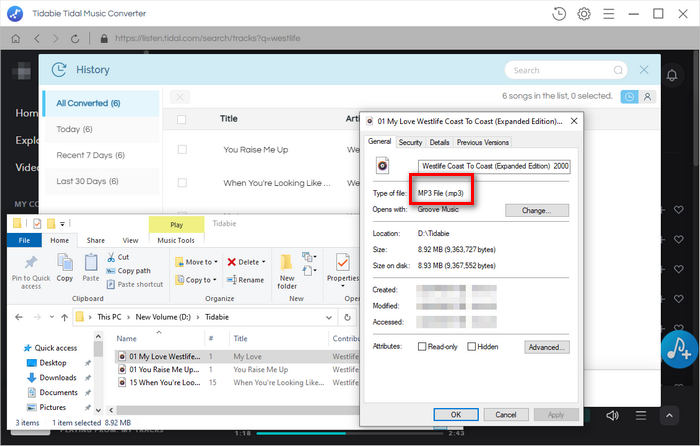Image resolution: width=700 pixels, height=446 pixels.
Task: Open Tidabie settings gear icon
Action: (584, 14)
